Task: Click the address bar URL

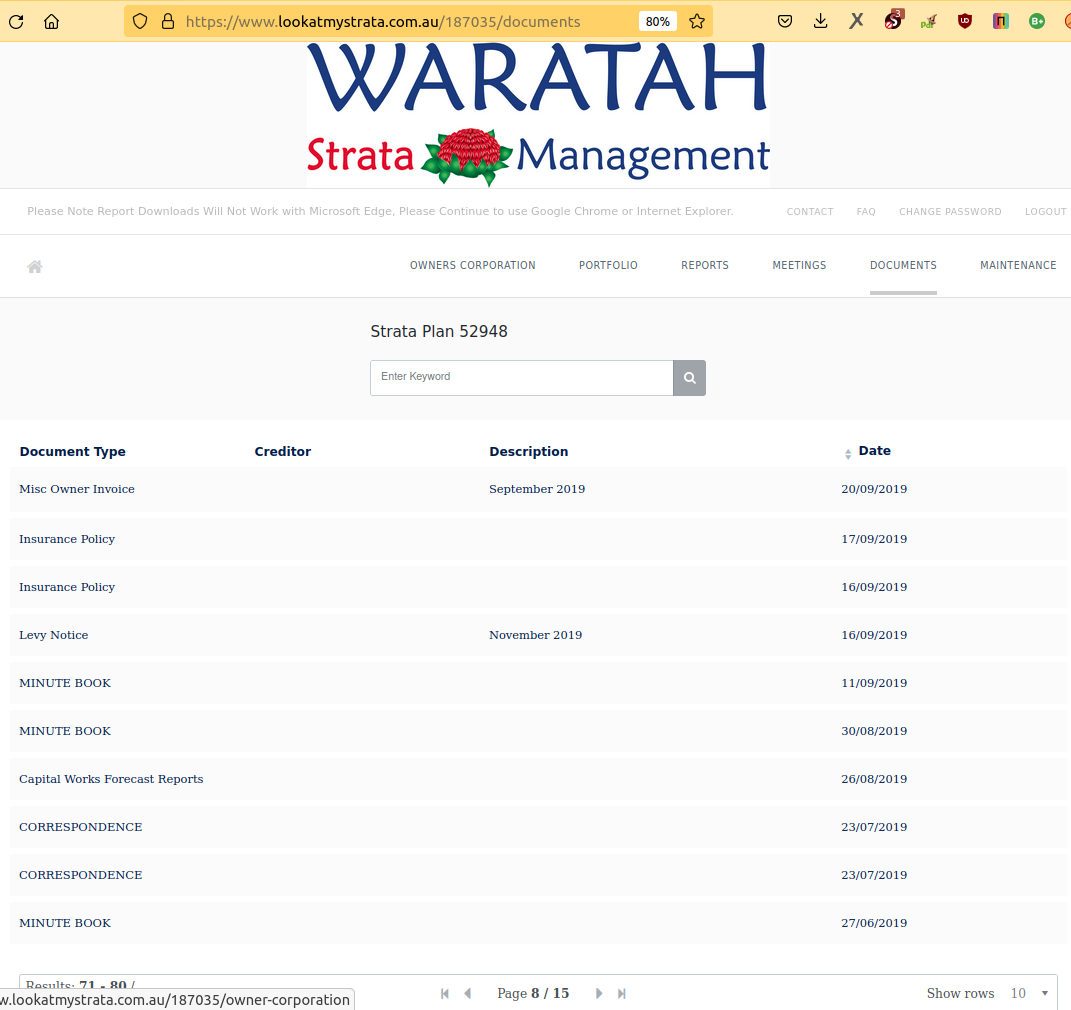Action: click(x=382, y=22)
